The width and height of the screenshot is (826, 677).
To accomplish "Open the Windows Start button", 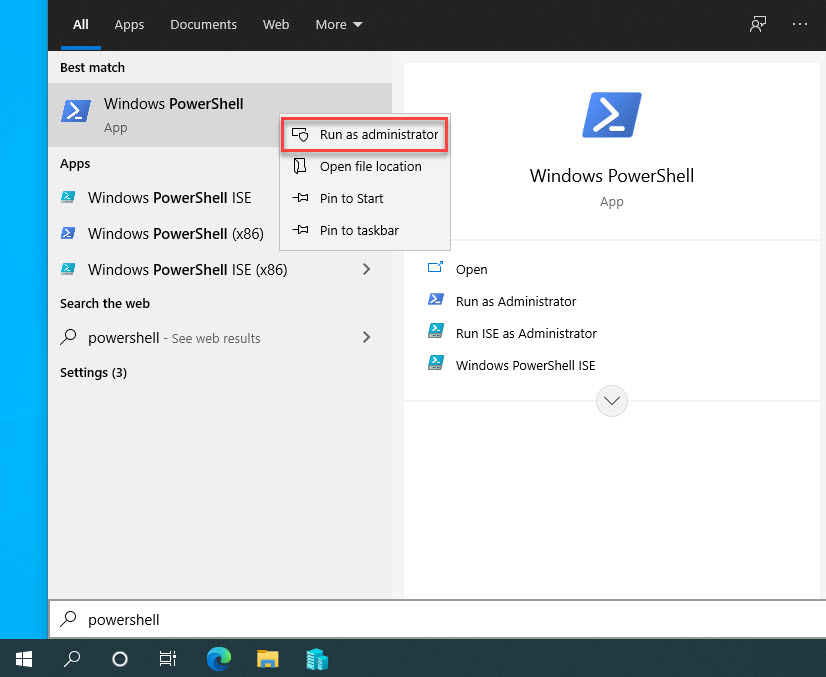I will [24, 659].
